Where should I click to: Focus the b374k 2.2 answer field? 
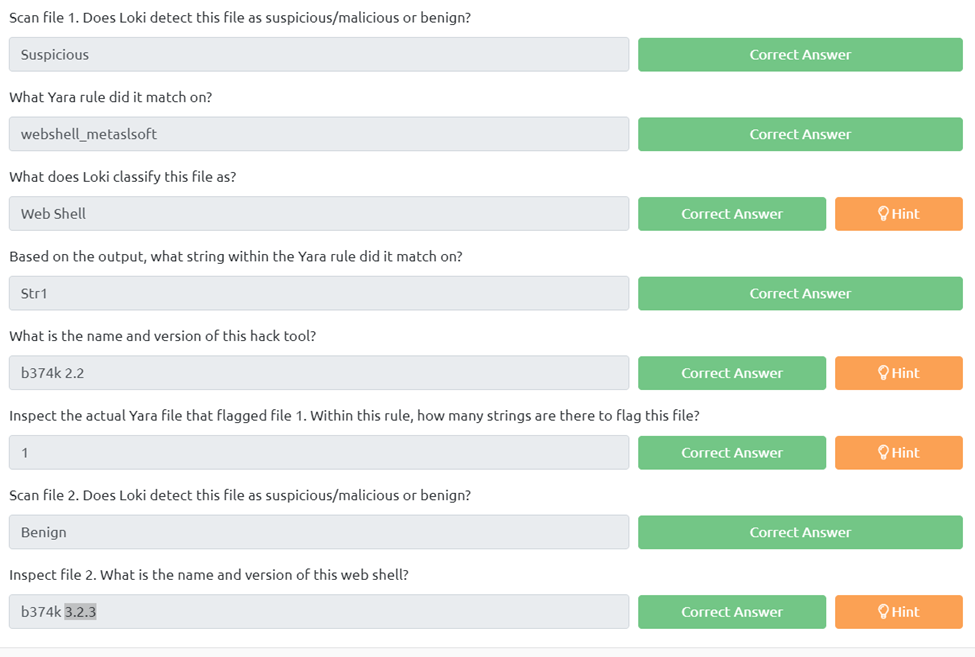[319, 373]
